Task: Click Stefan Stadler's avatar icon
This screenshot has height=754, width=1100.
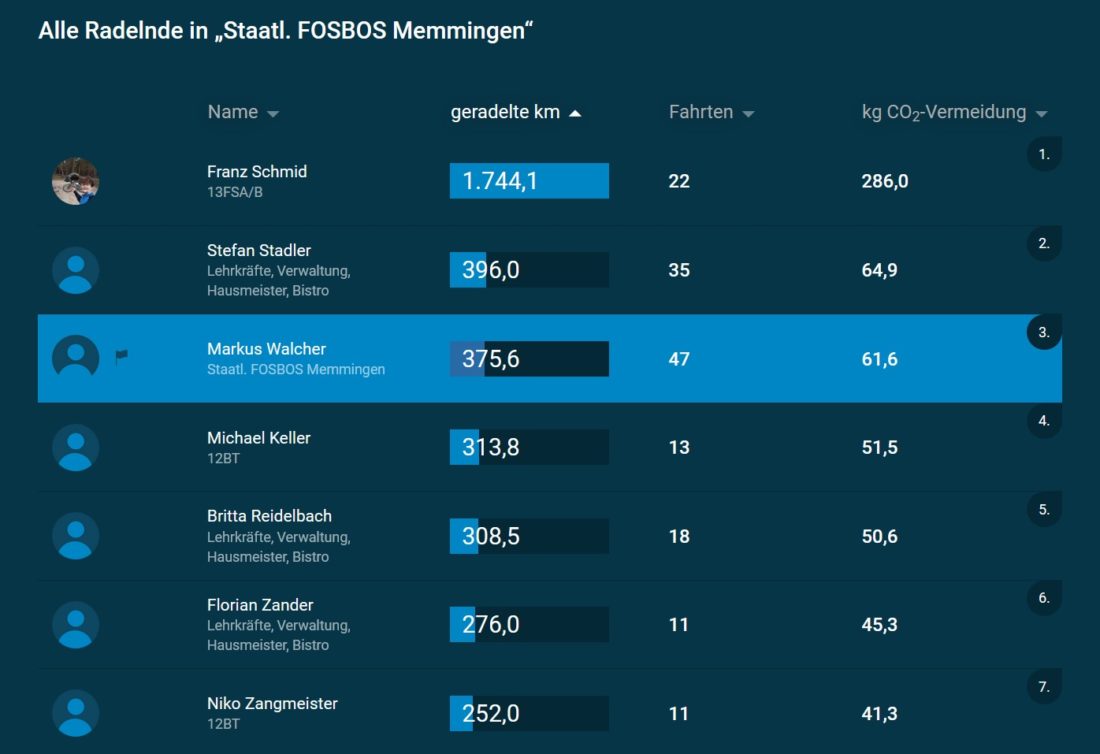Action: tap(76, 270)
